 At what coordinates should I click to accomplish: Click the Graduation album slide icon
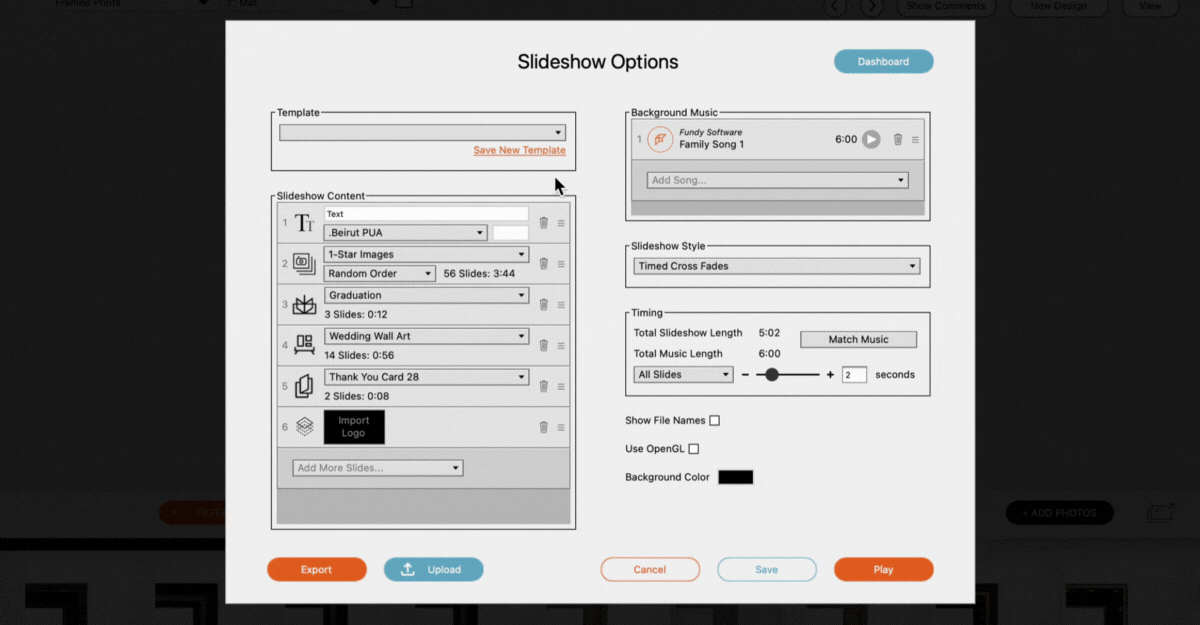tap(304, 305)
